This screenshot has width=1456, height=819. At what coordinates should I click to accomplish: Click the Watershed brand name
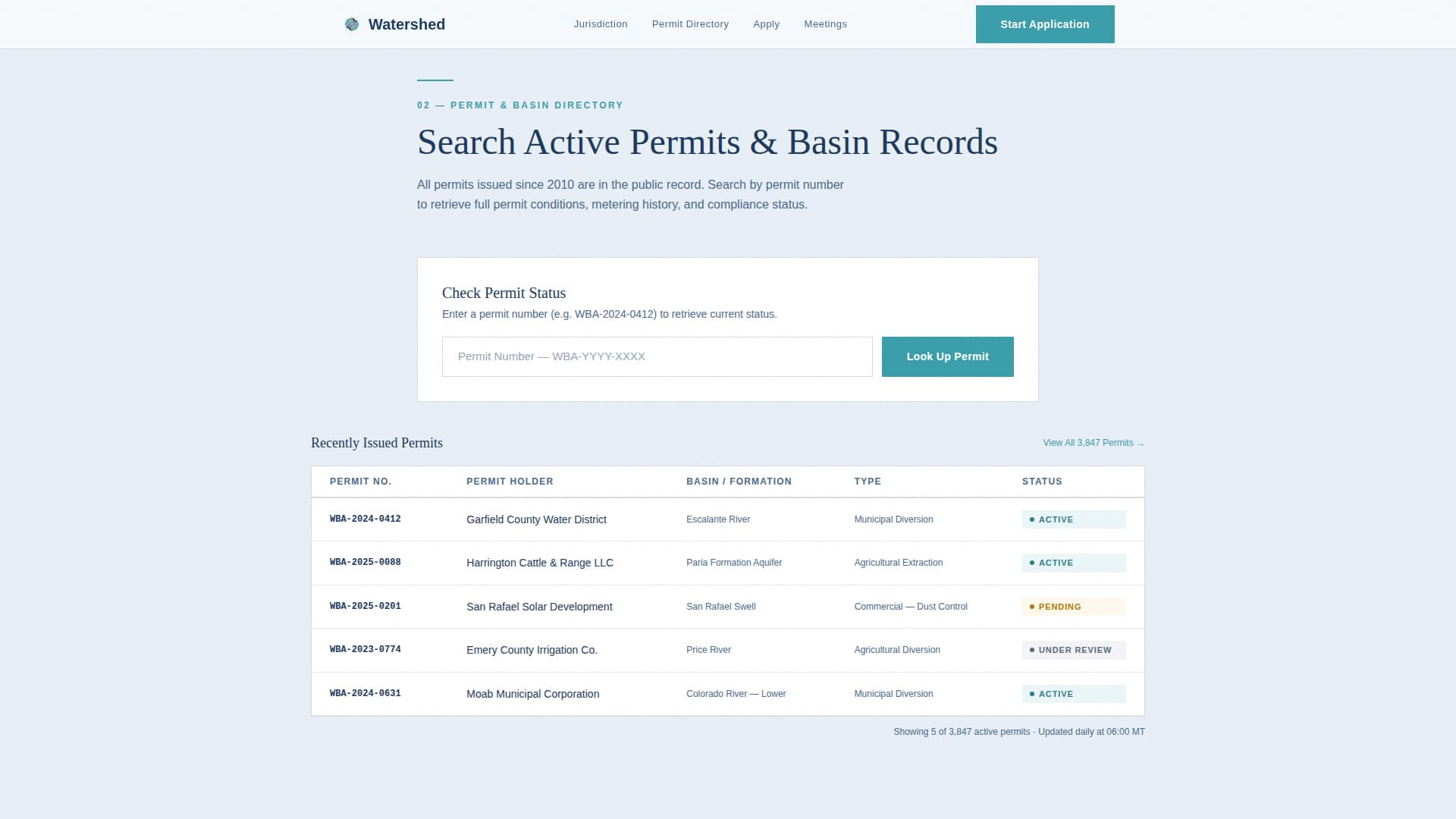point(406,24)
